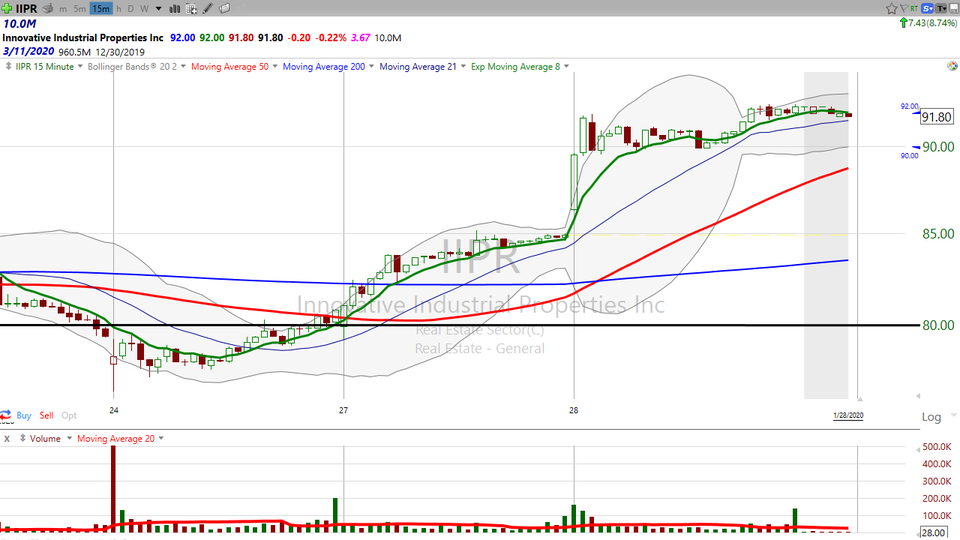
Task: Click the 80.00 price axis label
Action: pos(939,325)
